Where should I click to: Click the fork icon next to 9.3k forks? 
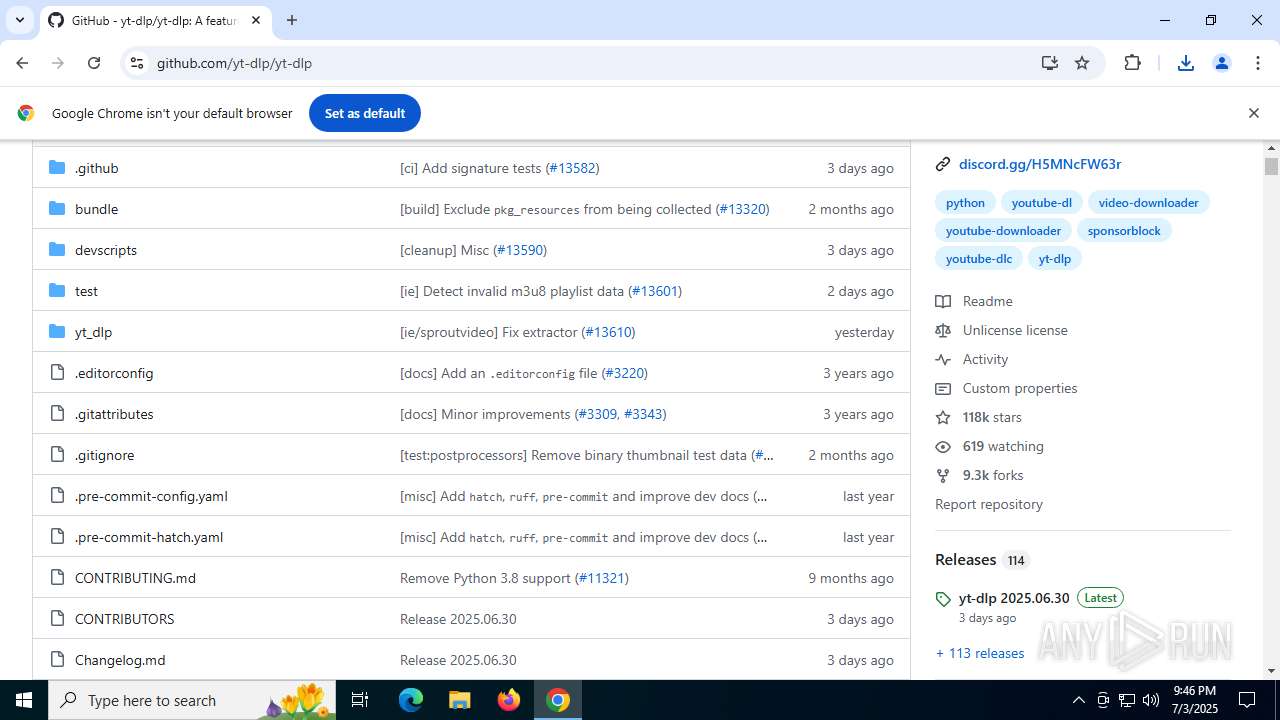(942, 475)
